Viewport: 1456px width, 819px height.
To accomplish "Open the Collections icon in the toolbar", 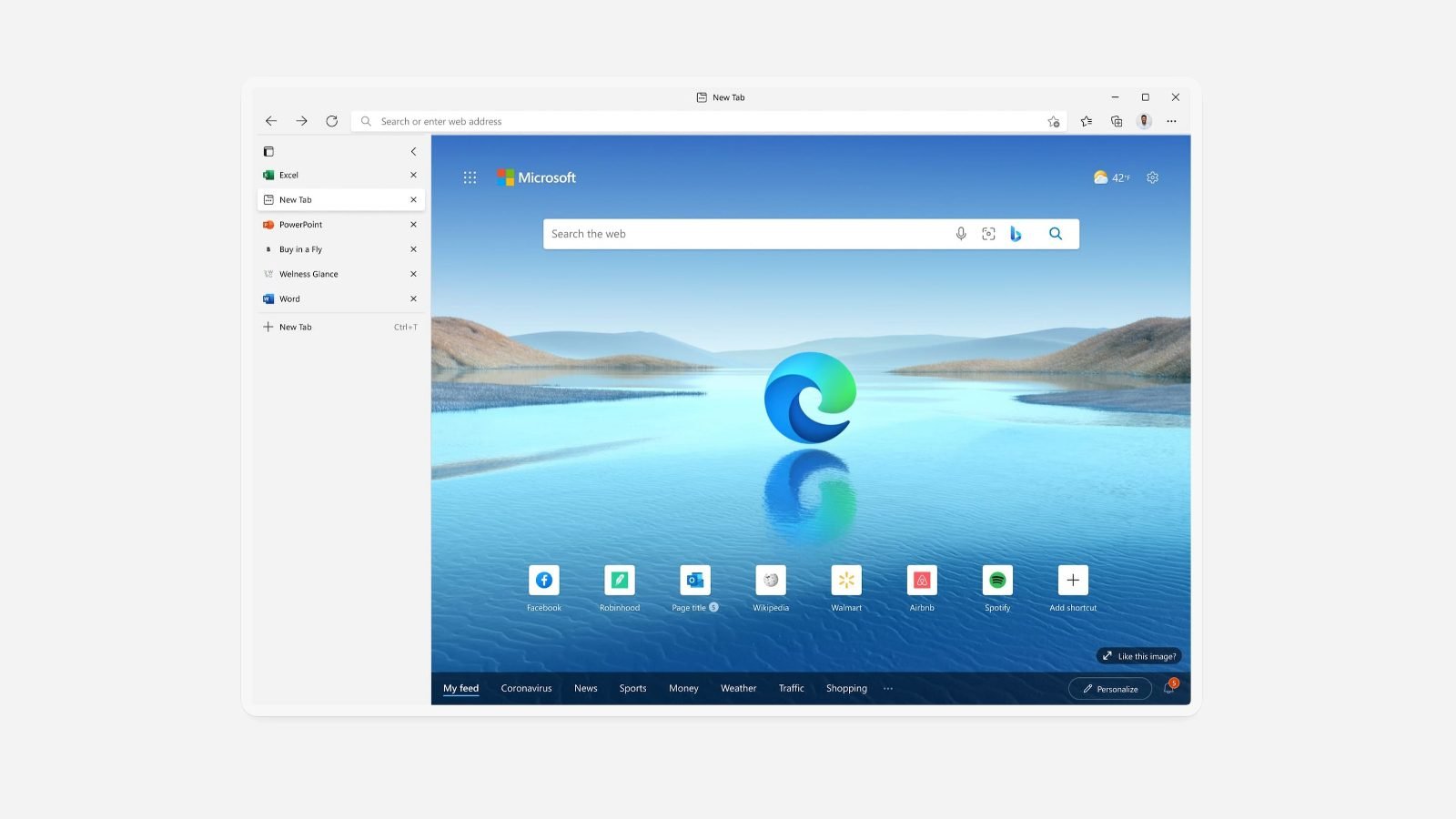I will [1115, 120].
